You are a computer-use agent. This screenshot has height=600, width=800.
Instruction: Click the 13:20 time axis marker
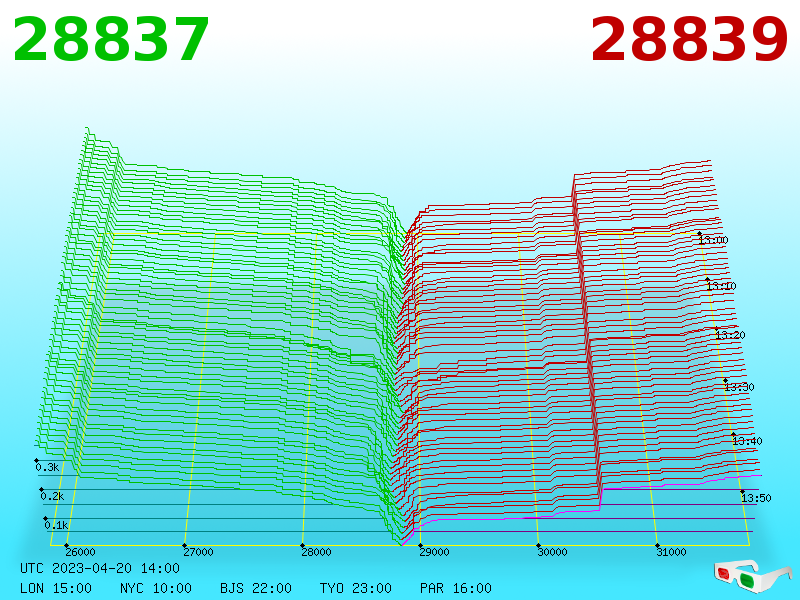[731, 335]
